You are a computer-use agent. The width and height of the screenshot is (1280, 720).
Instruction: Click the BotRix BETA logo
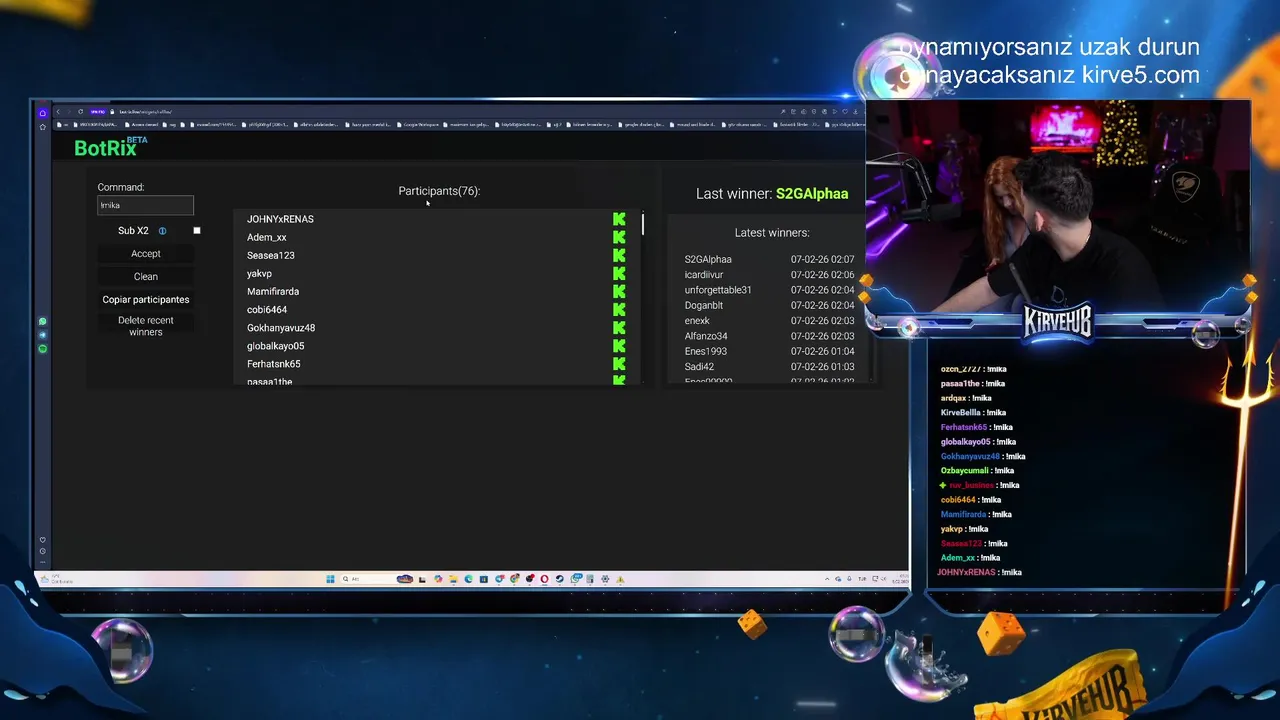pyautogui.click(x=110, y=147)
